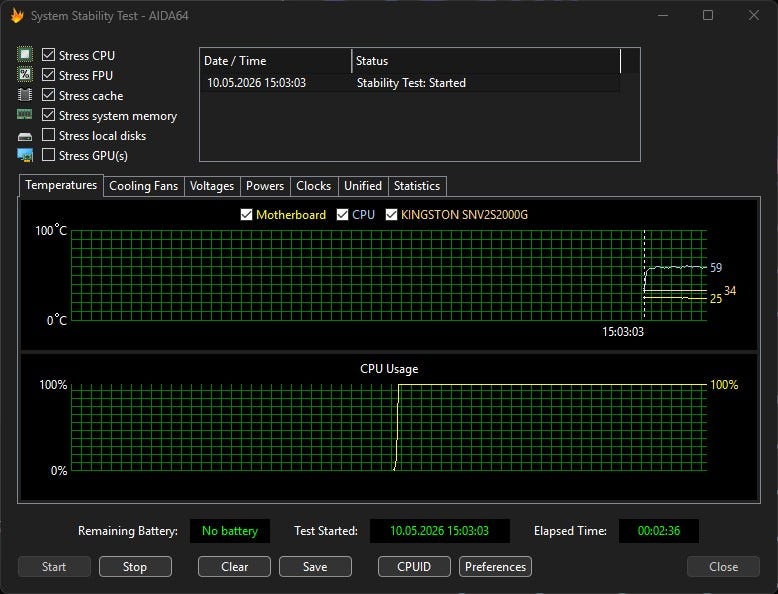The height and width of the screenshot is (594, 778).
Task: Clear the graphs with the Clear button
Action: click(x=234, y=567)
